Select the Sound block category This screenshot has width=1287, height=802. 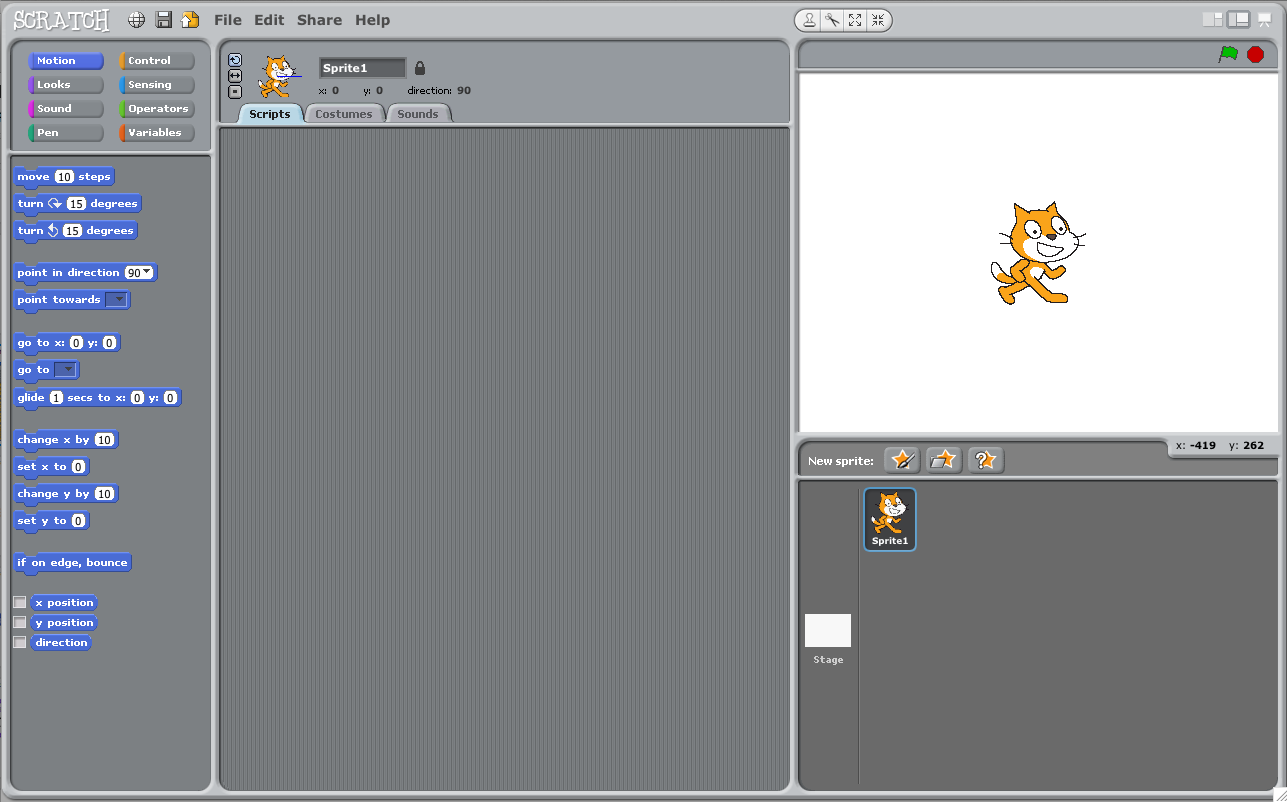[66, 109]
